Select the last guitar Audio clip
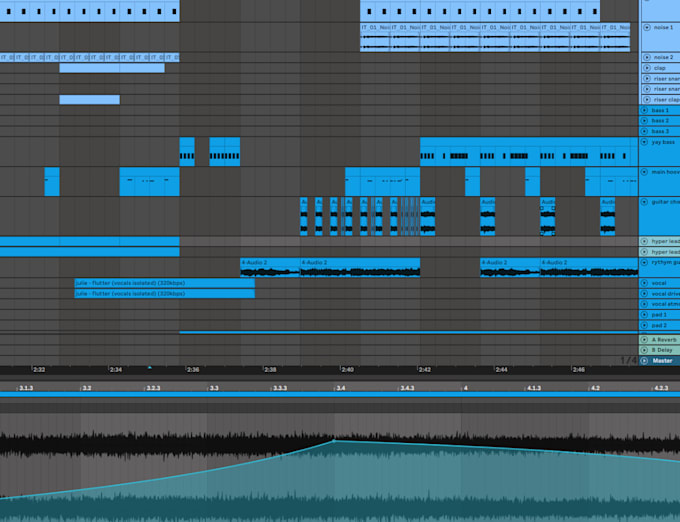 (607, 216)
